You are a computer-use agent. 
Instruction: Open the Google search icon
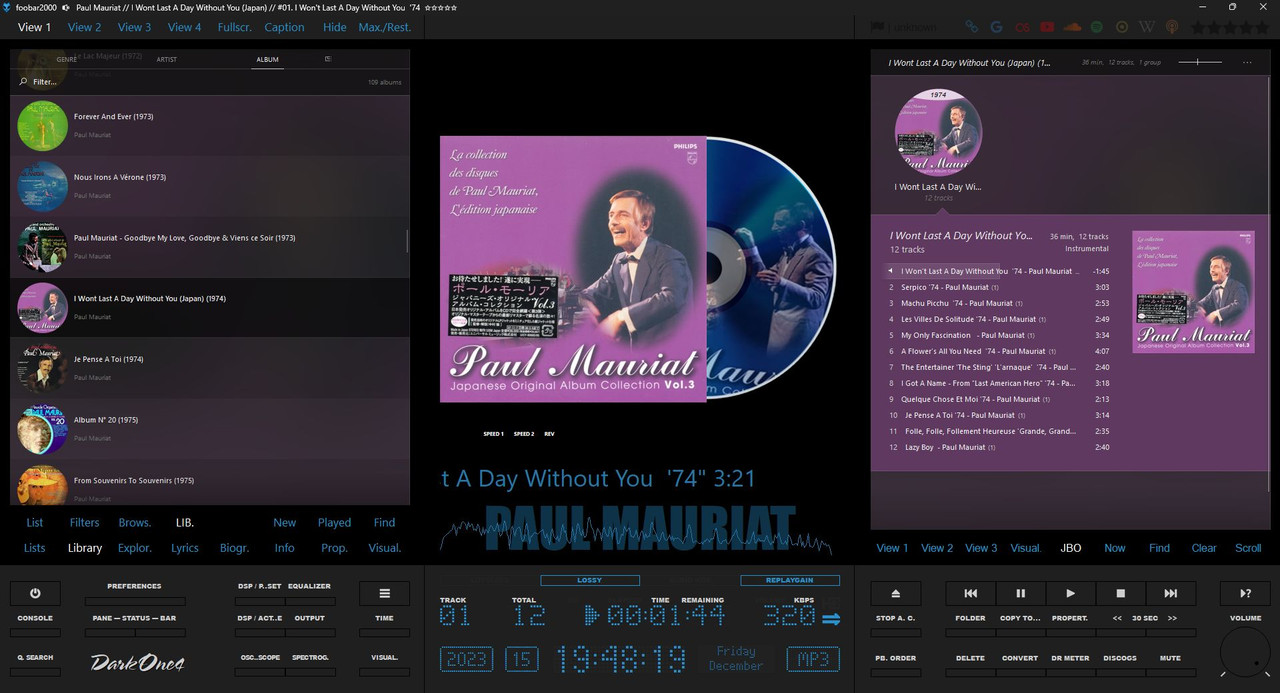click(x=996, y=27)
